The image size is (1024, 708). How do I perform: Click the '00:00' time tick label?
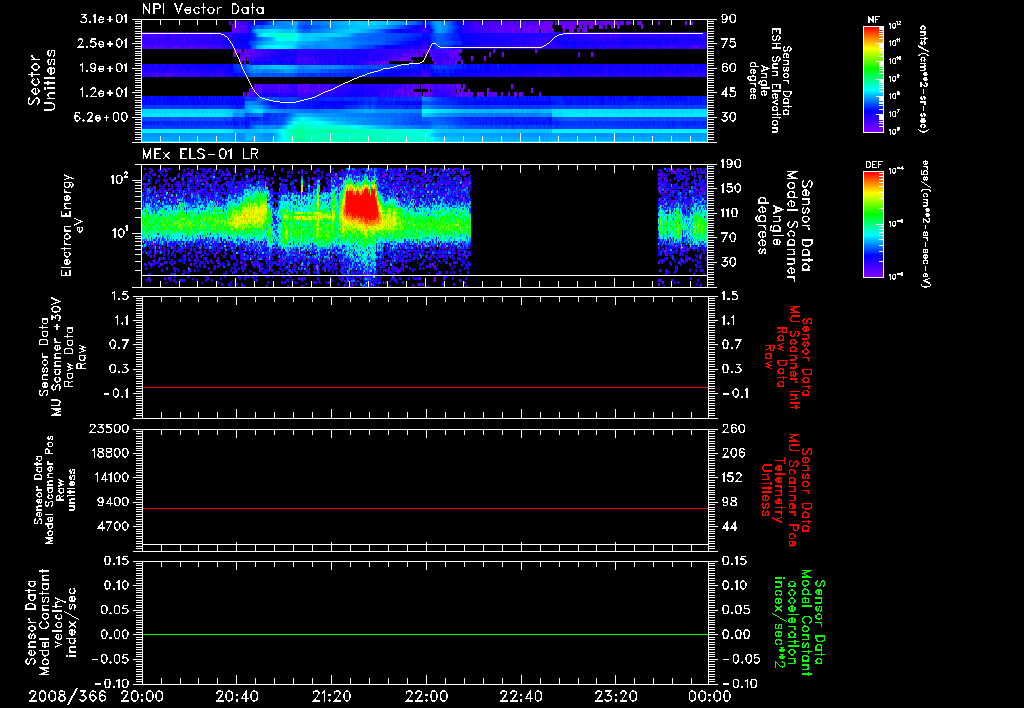click(710, 697)
